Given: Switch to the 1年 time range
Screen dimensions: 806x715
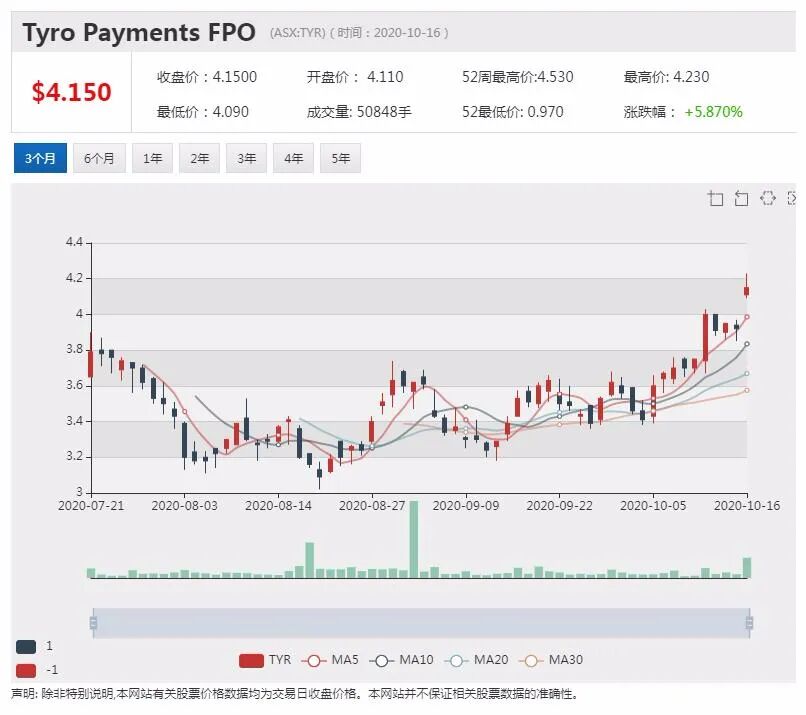Looking at the screenshot, I should 152,158.
